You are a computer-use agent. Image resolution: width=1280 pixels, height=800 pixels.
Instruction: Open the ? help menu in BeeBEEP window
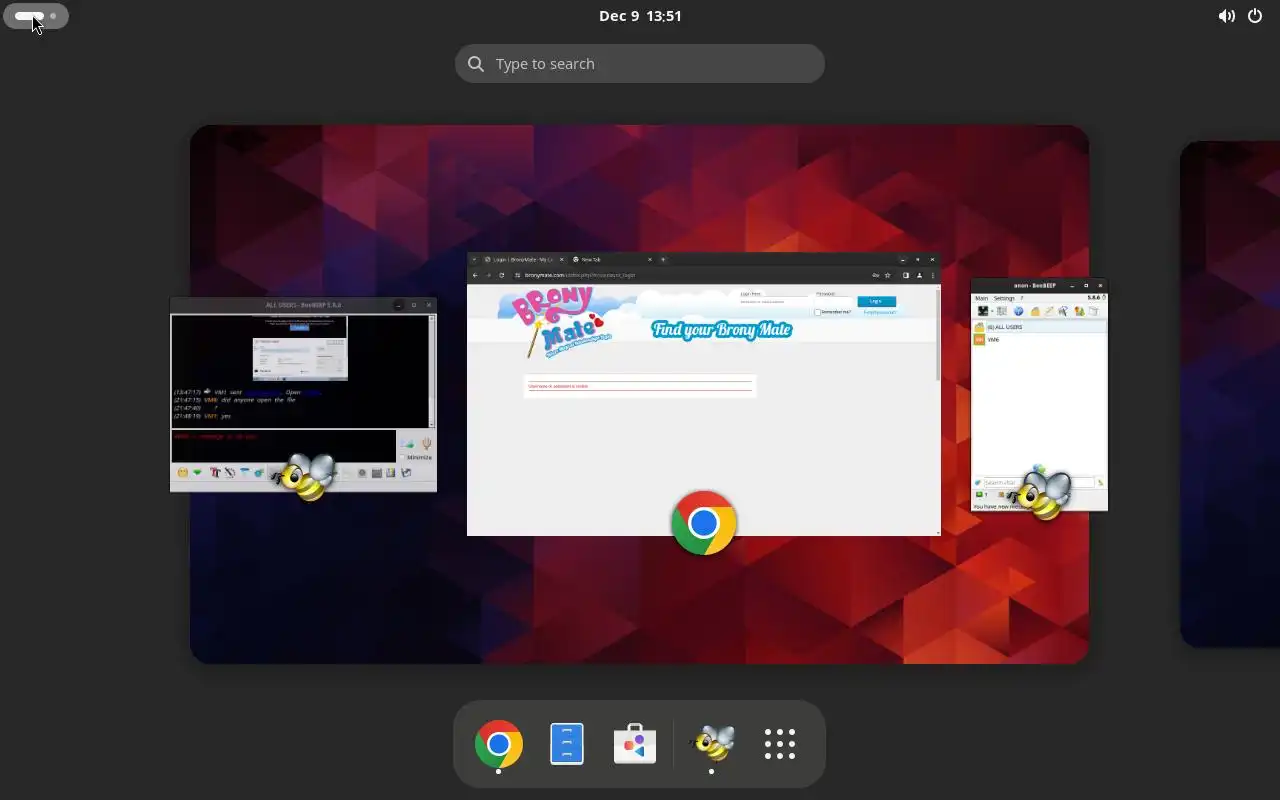click(x=1022, y=298)
